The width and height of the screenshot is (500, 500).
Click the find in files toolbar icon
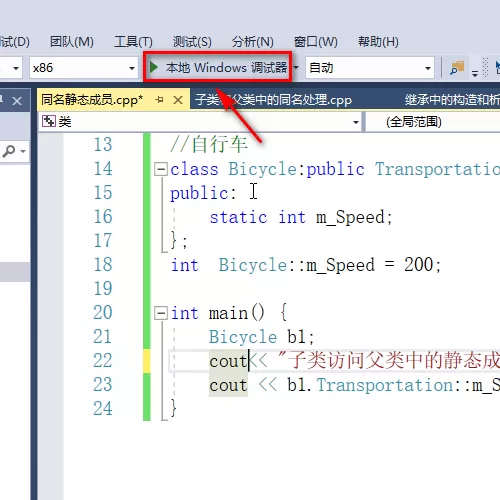pos(457,68)
